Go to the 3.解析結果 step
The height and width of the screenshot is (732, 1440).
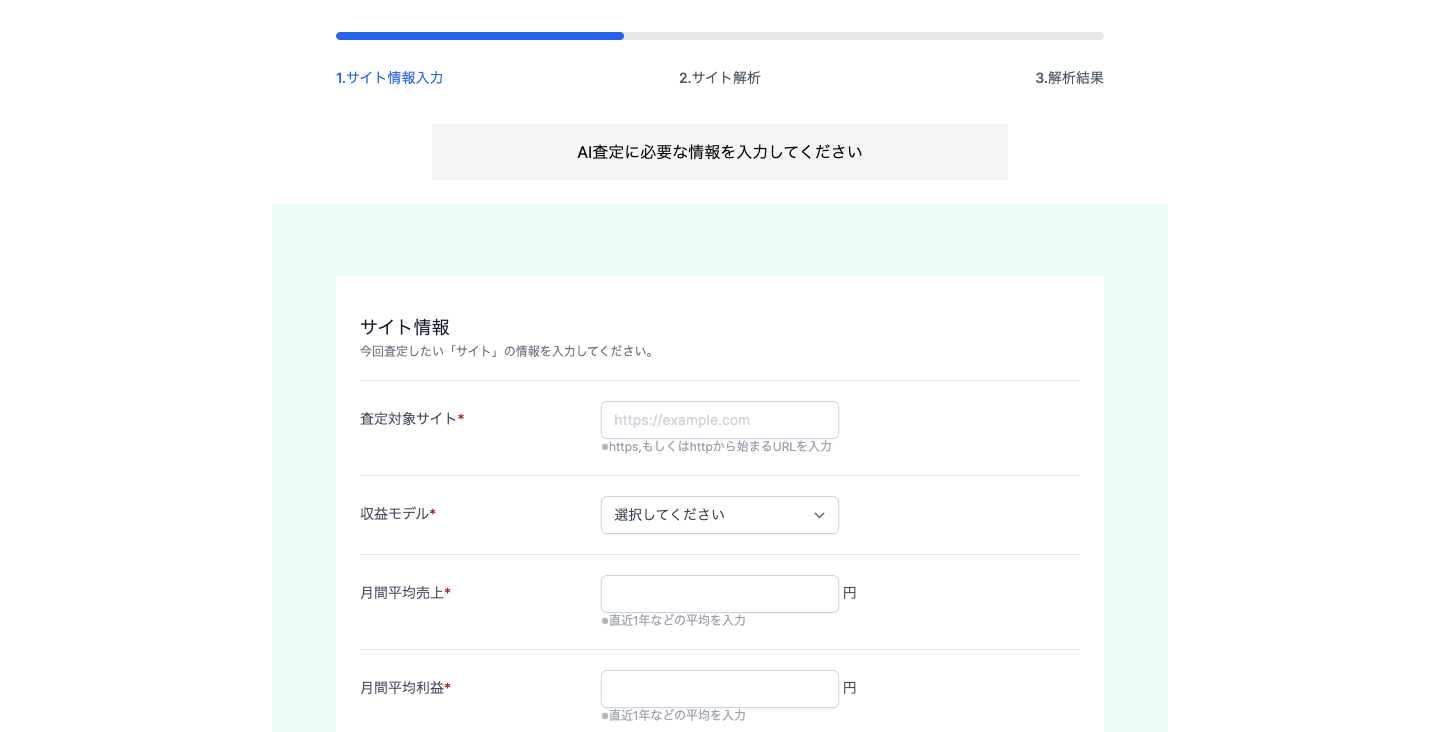[x=1069, y=78]
